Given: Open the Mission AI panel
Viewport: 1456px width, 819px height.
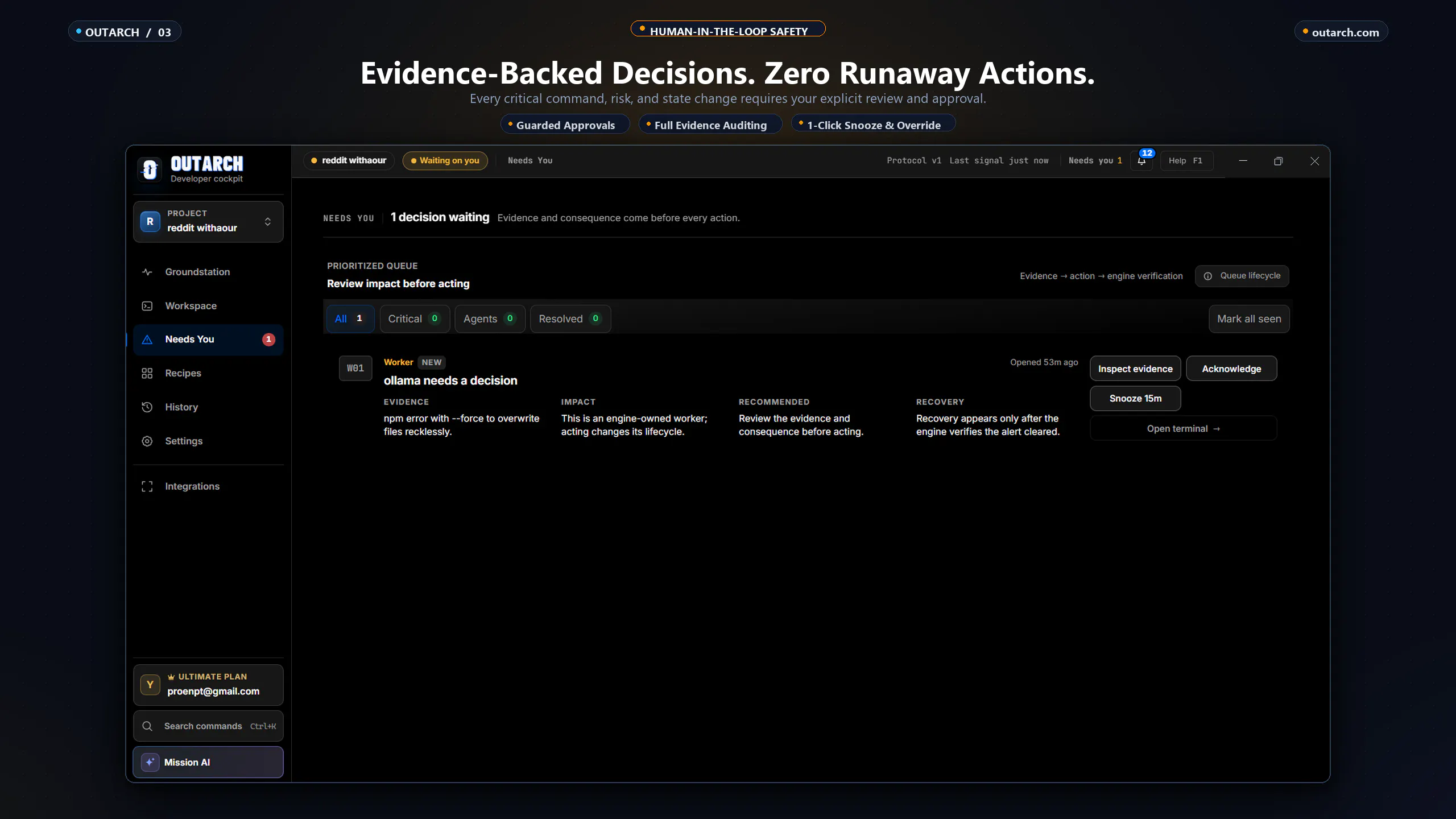Looking at the screenshot, I should (x=208, y=762).
